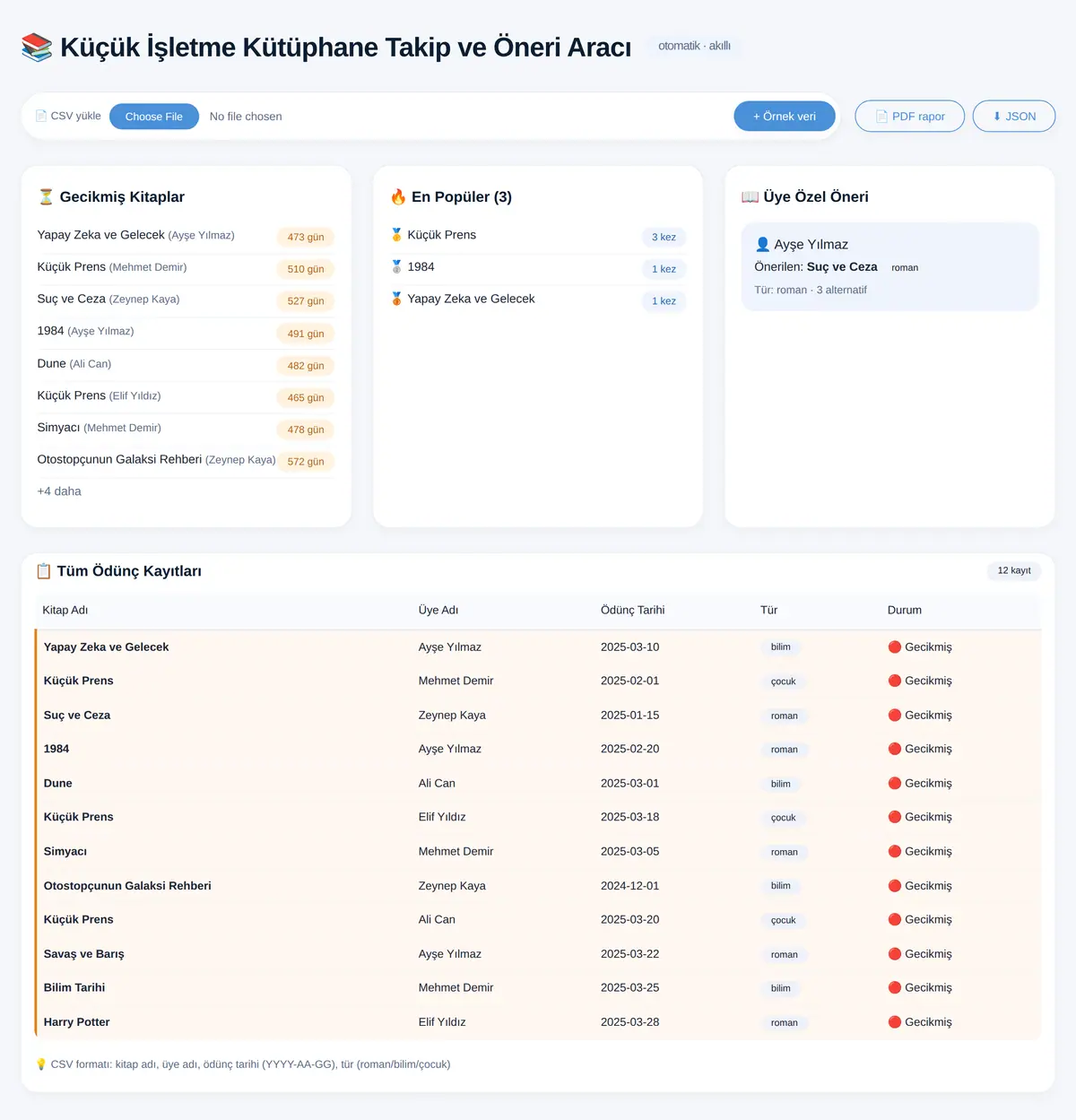Click the red status dot in Dune row

[894, 783]
